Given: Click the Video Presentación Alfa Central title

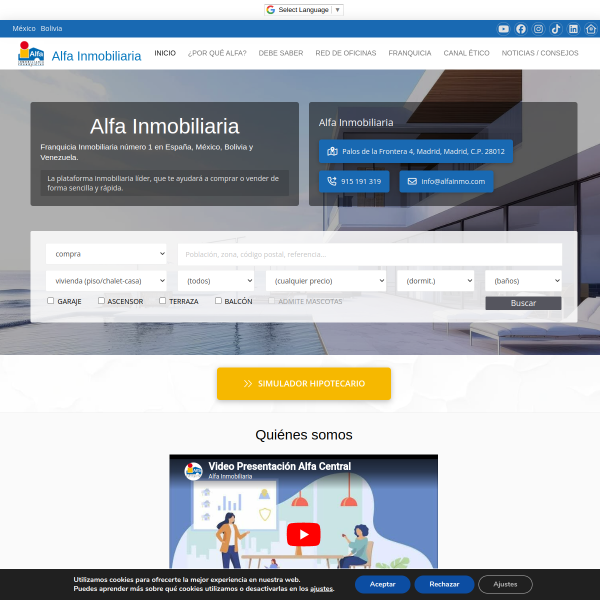Looking at the screenshot, I should (280, 466).
